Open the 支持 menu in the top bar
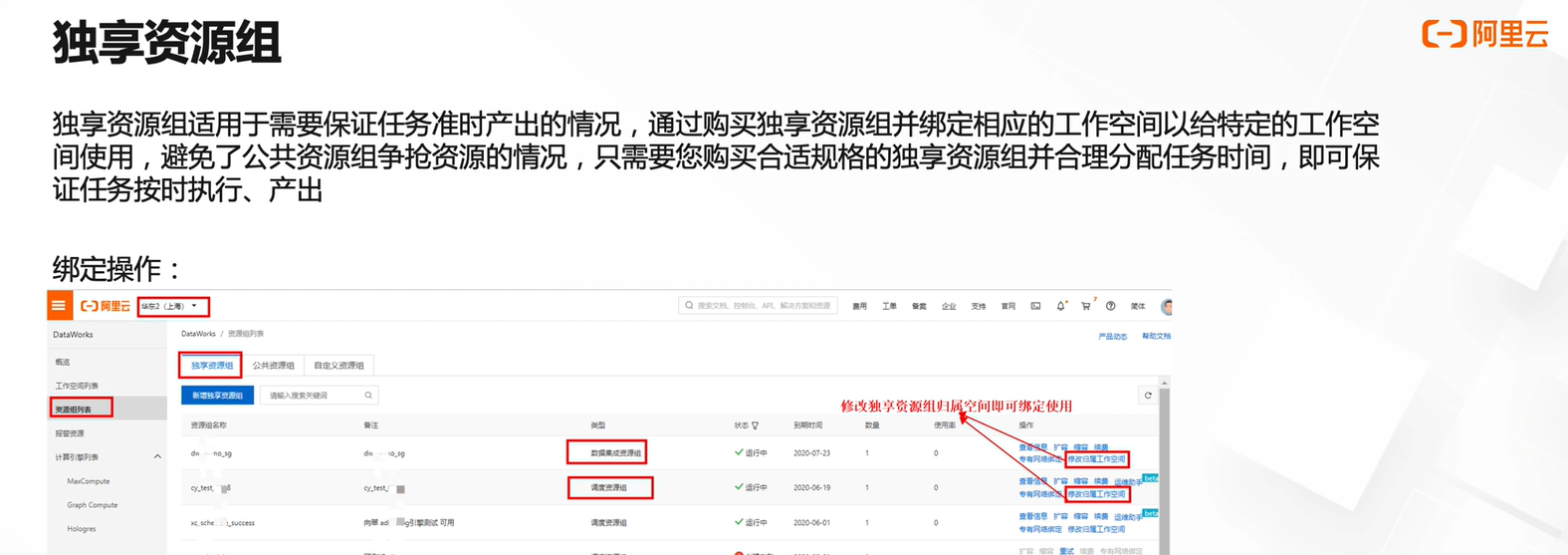 [x=979, y=306]
